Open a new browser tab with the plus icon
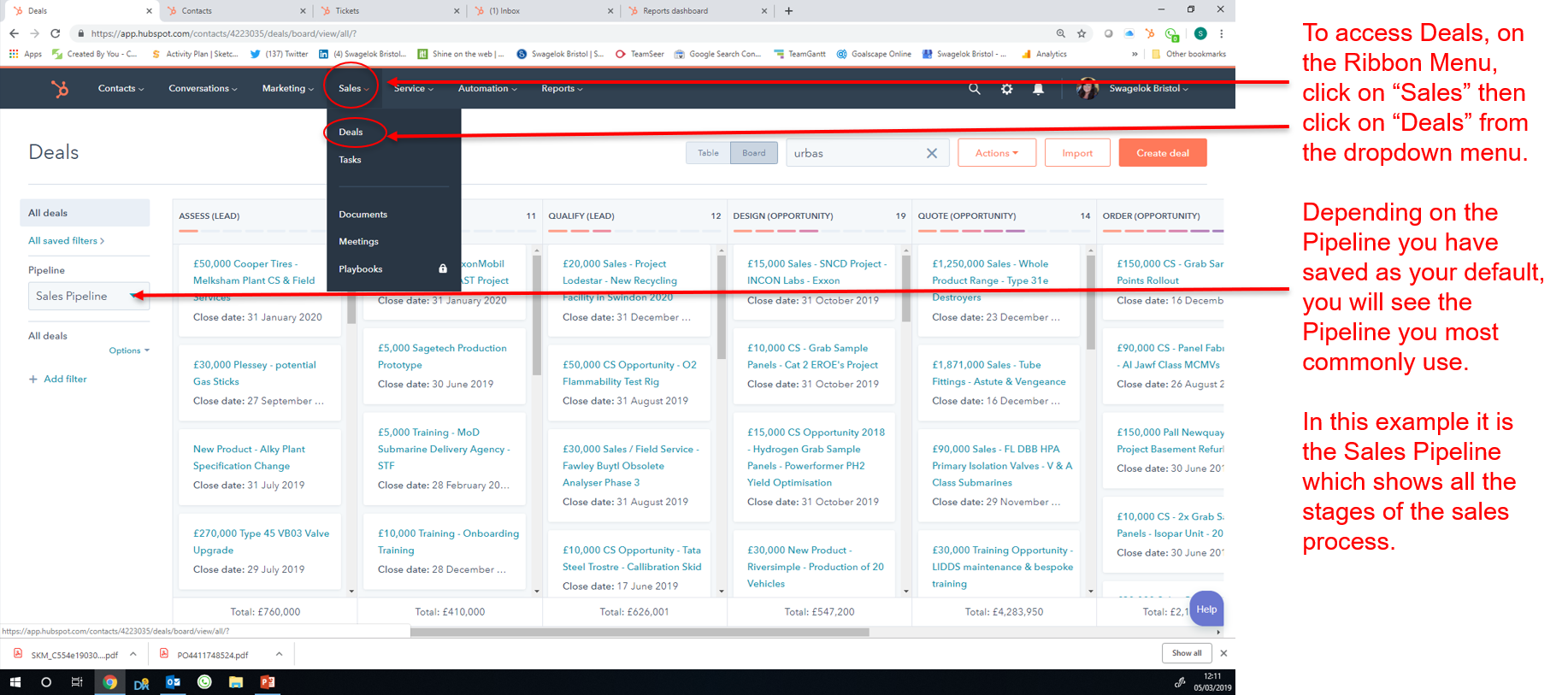This screenshot has width=1568, height=695. (788, 11)
